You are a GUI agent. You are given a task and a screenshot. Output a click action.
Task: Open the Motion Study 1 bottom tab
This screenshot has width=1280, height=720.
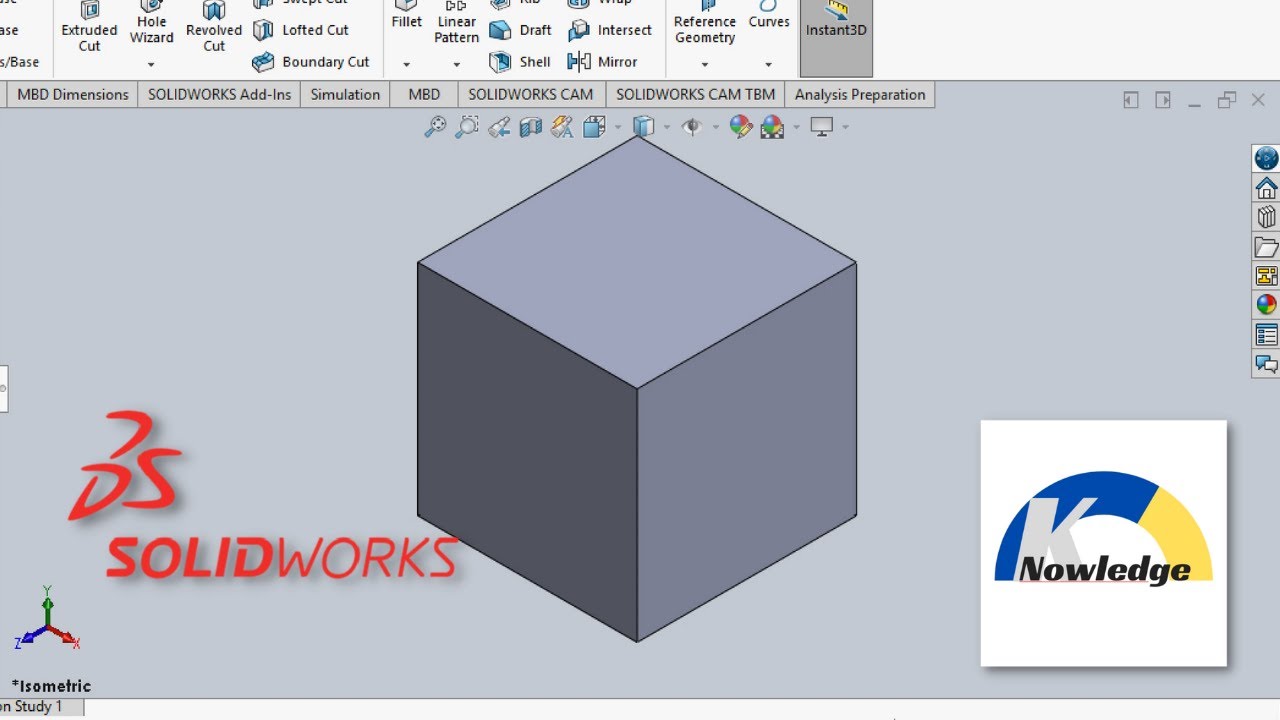pyautogui.click(x=40, y=707)
